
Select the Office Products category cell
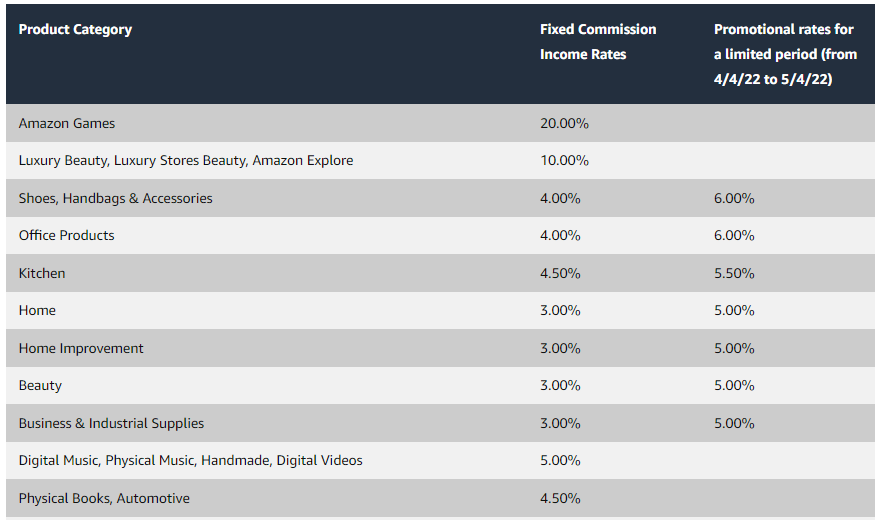[66, 235]
